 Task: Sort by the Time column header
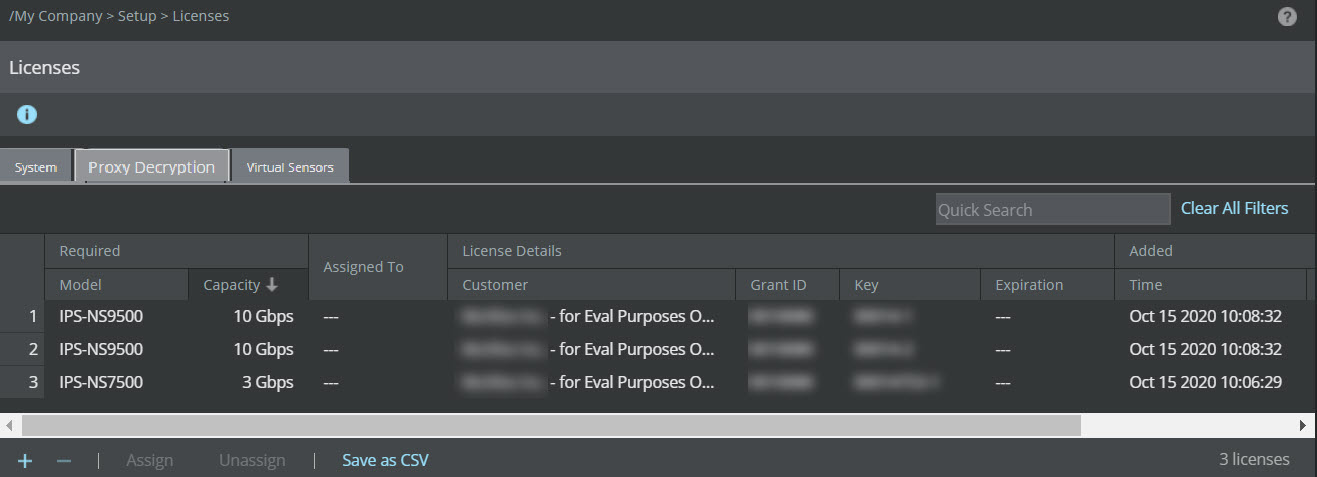pyautogui.click(x=1210, y=285)
